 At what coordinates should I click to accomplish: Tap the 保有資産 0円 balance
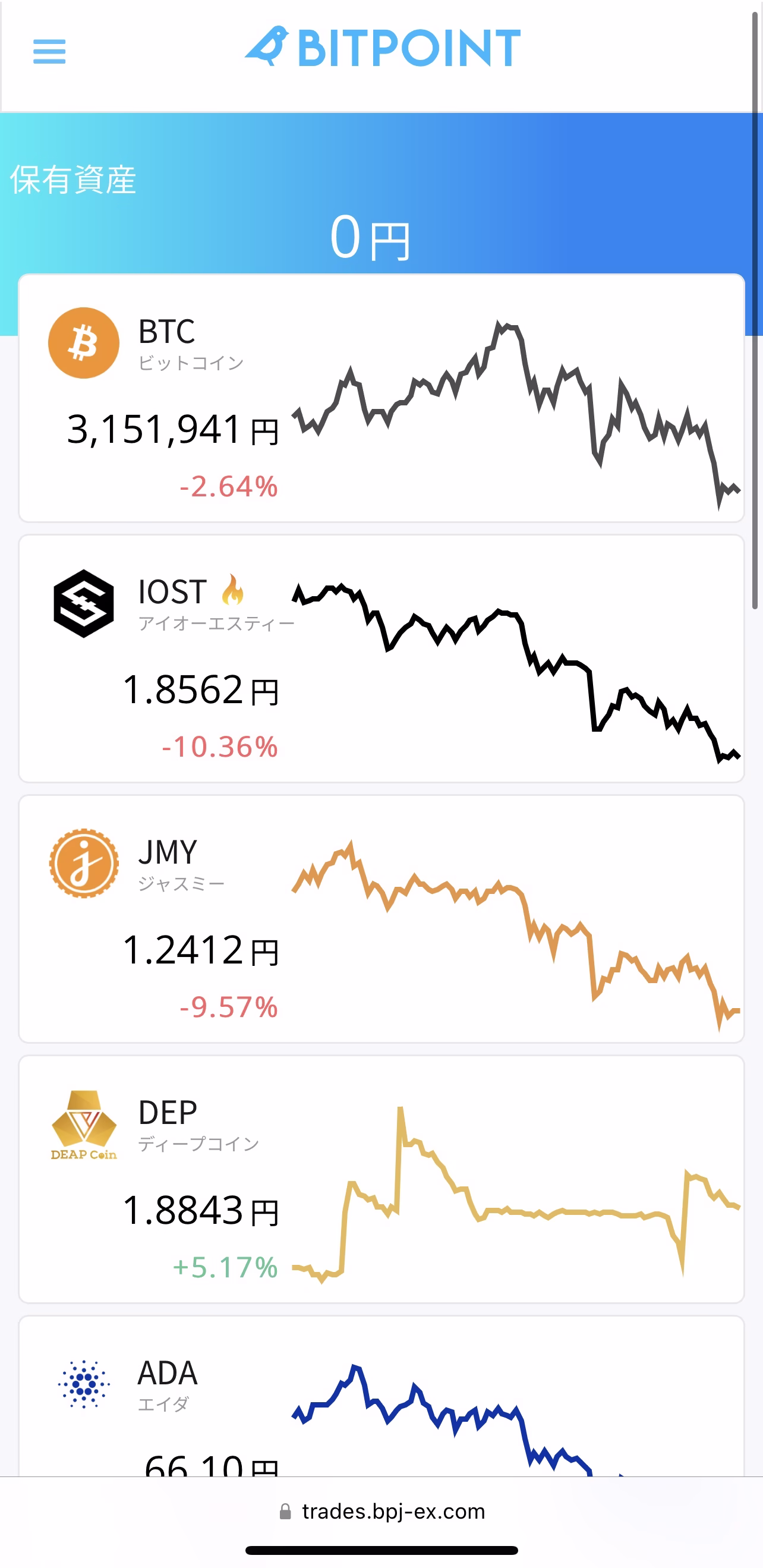coord(371,237)
